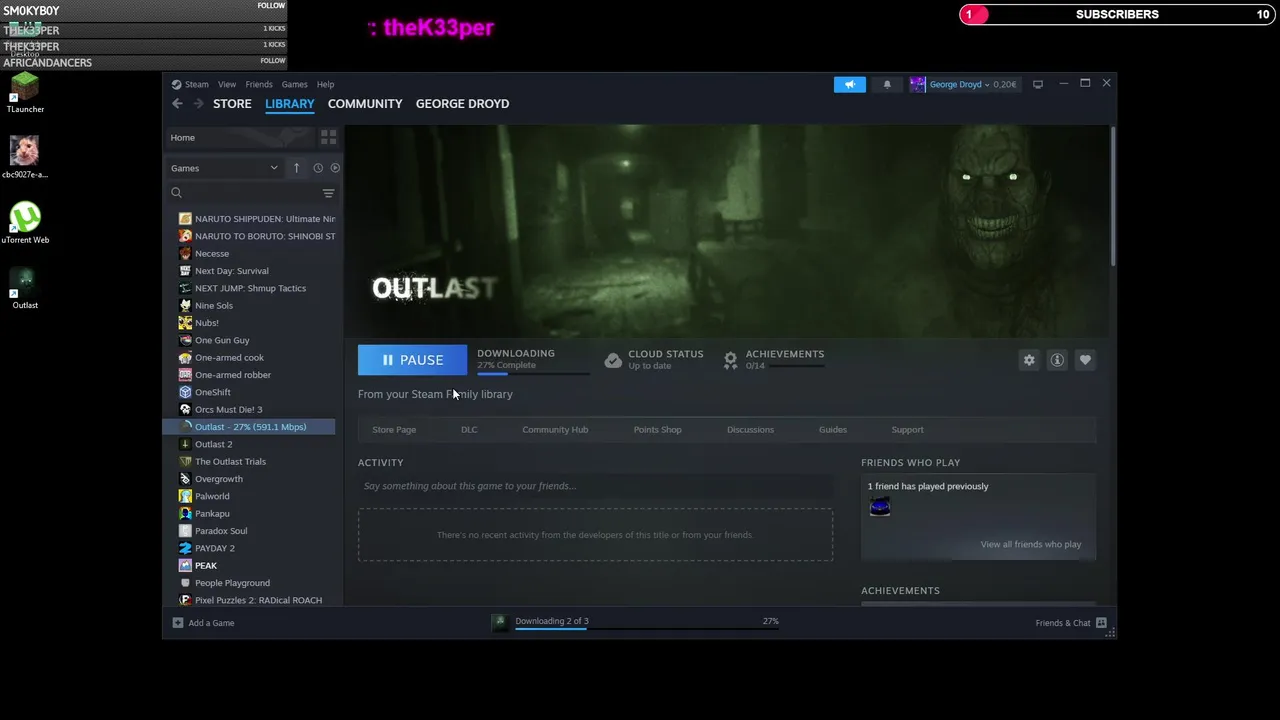The width and height of the screenshot is (1280, 720).
Task: Open TLauncher desktop shortcut
Action: (25, 93)
